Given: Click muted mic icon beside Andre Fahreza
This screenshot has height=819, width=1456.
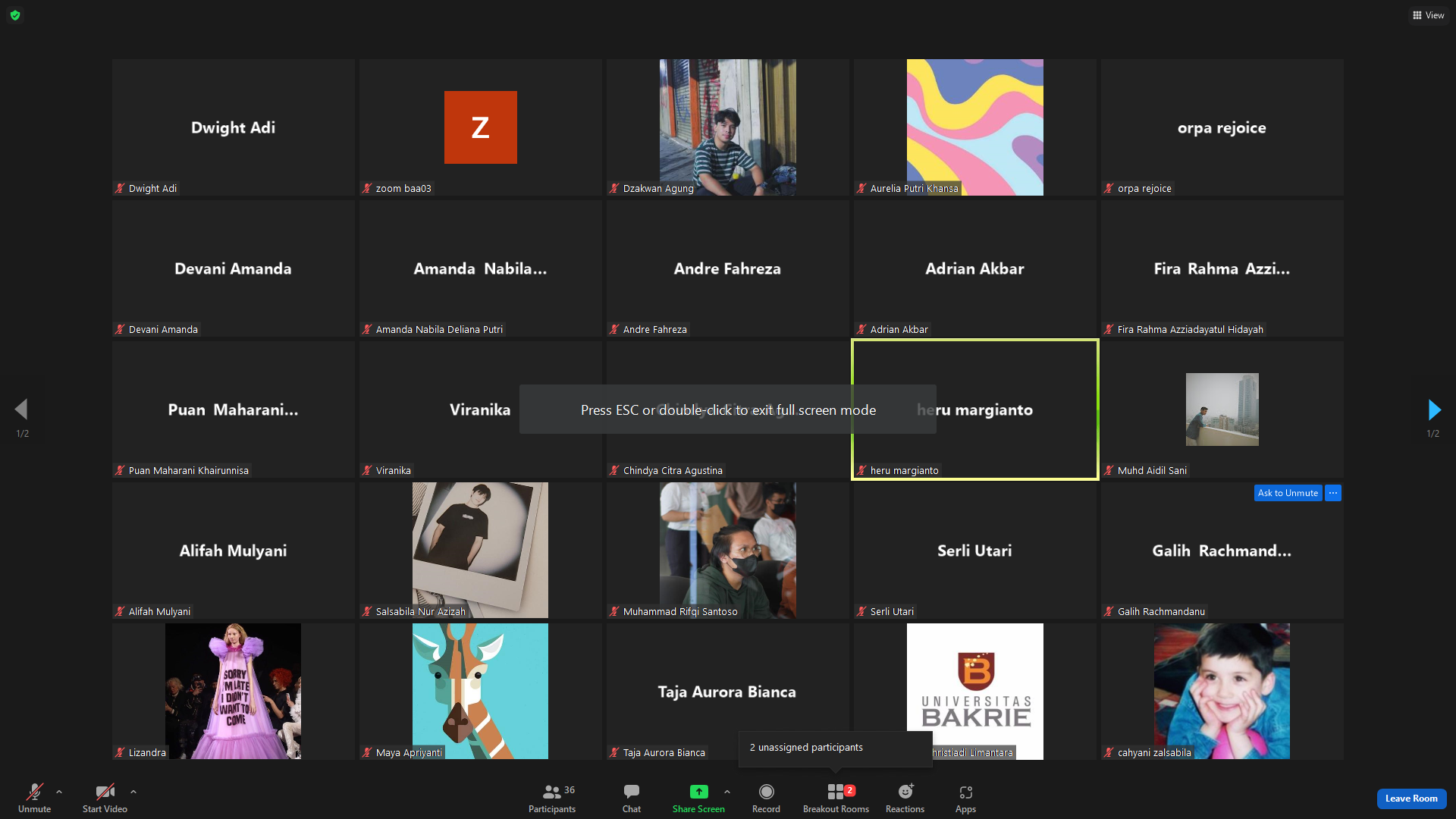Looking at the screenshot, I should pyautogui.click(x=614, y=330).
